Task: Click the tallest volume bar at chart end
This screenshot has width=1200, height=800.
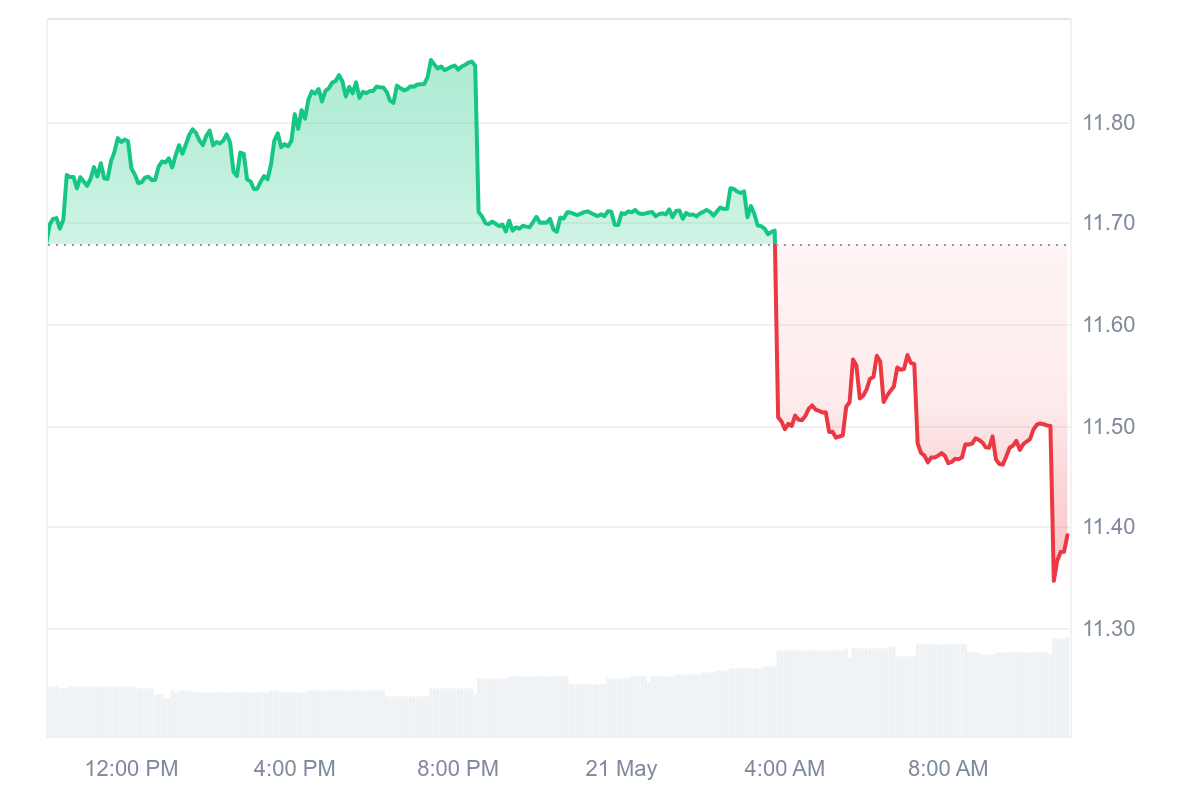Action: [x=1062, y=688]
